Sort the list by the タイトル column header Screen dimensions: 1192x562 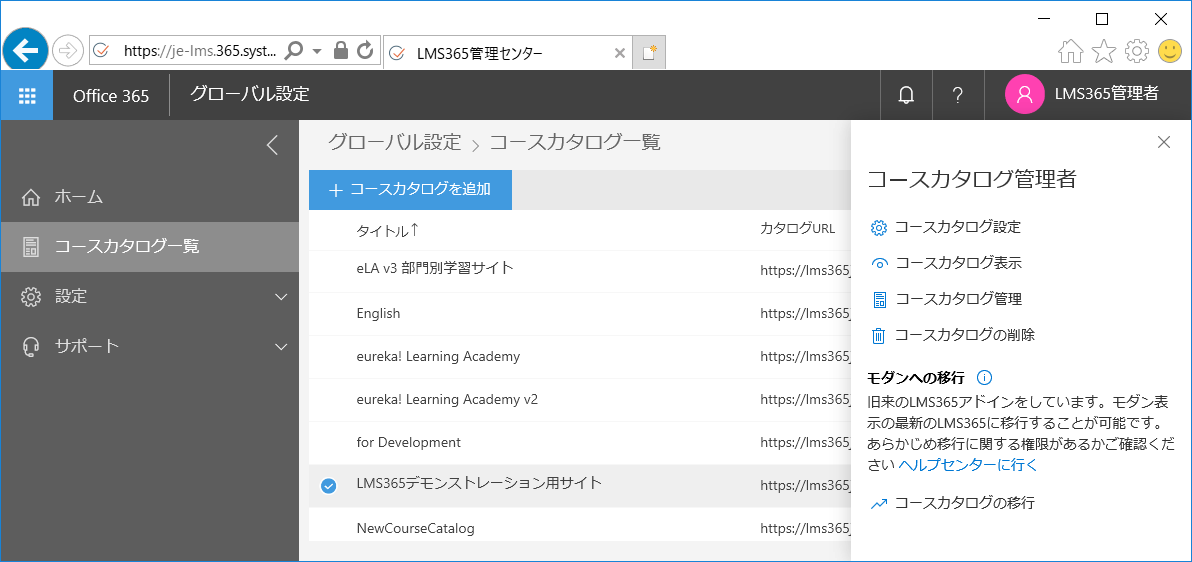386,230
